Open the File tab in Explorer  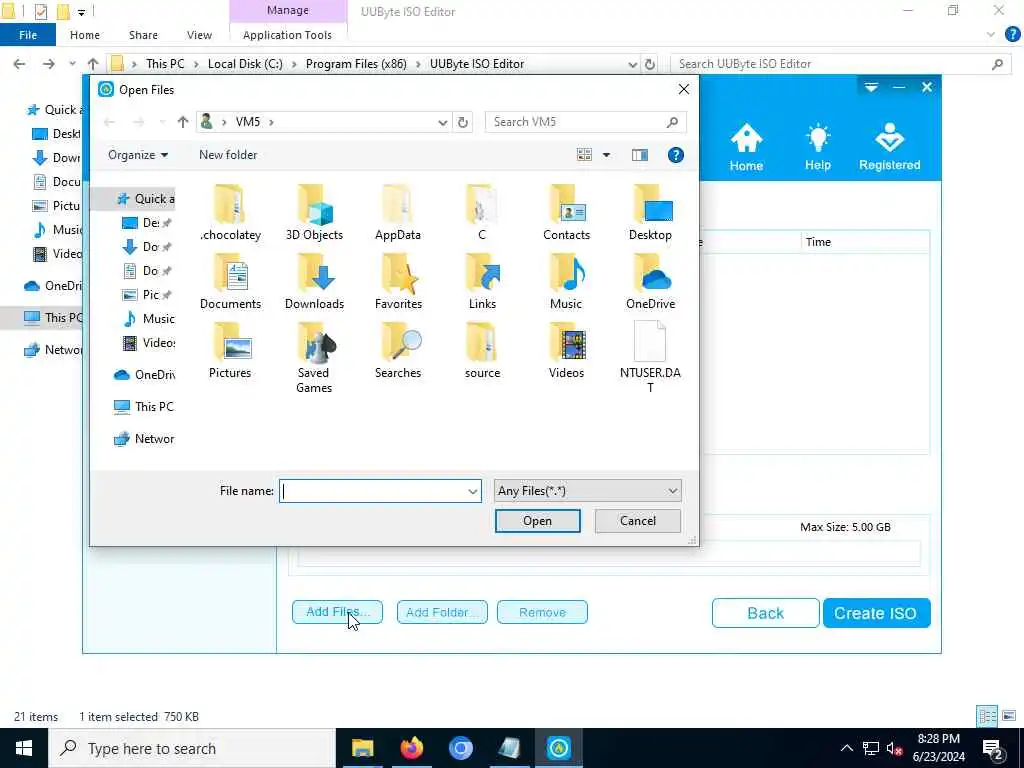[28, 35]
